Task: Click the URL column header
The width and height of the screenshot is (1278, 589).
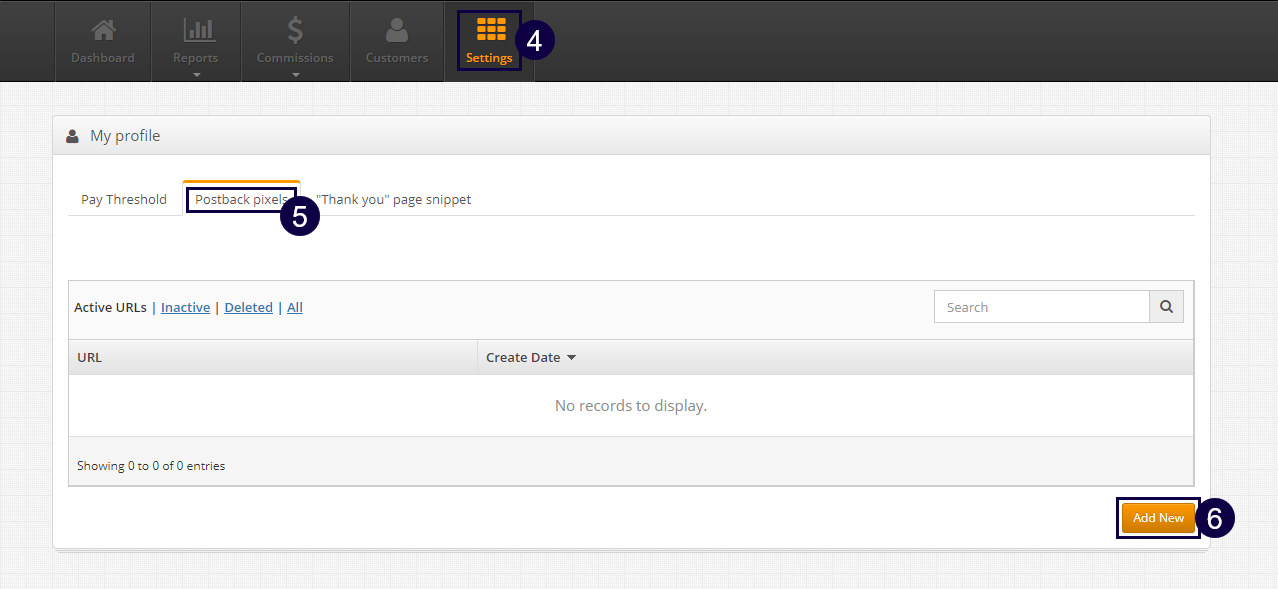Action: 90,357
